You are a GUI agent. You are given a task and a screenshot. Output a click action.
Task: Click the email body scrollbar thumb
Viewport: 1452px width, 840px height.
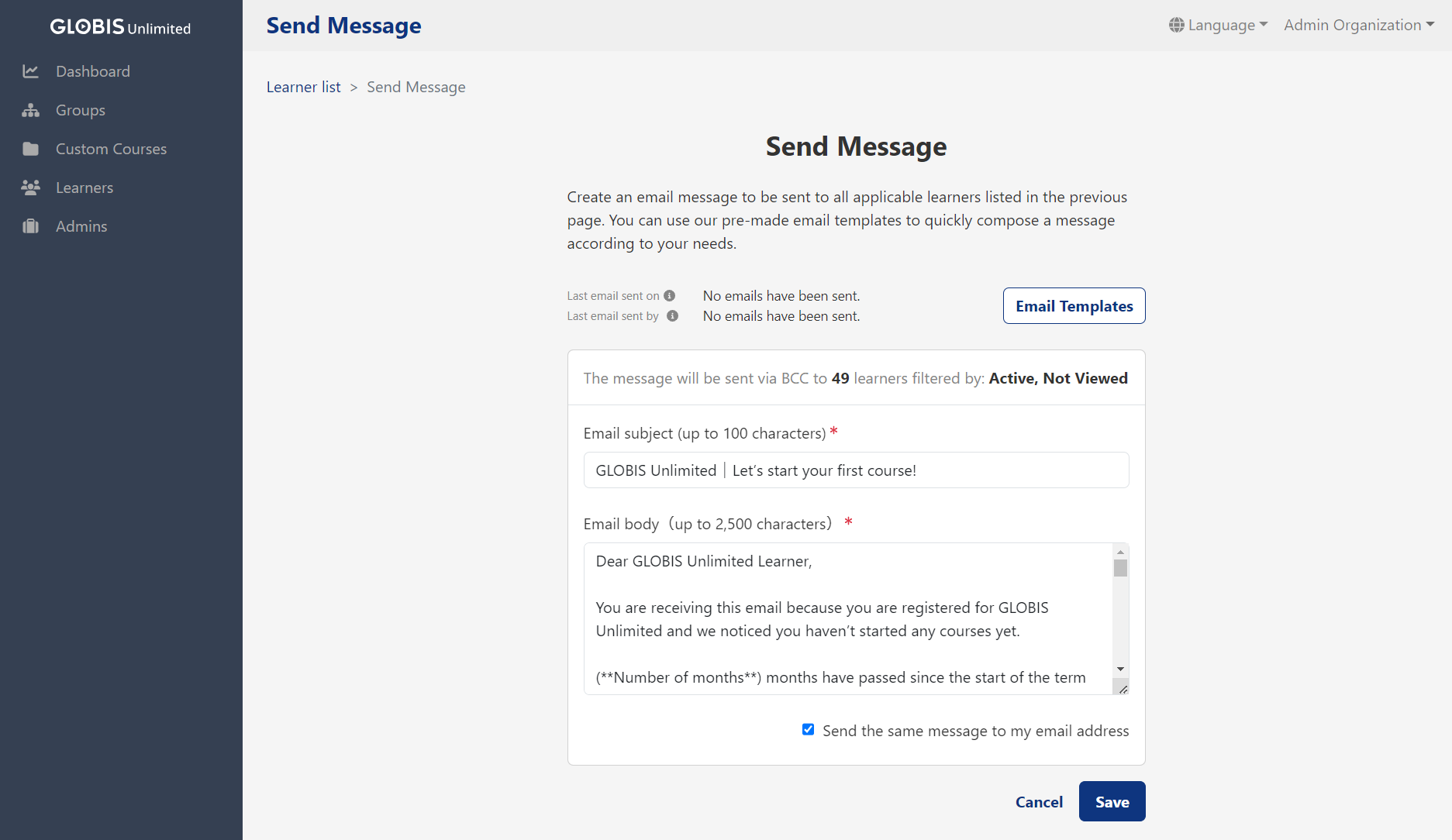[x=1120, y=568]
